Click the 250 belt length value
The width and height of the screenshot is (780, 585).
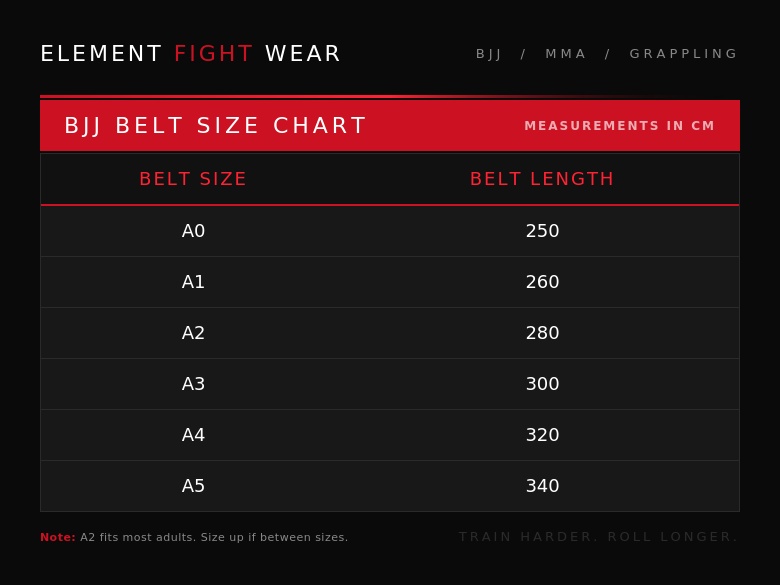542,231
